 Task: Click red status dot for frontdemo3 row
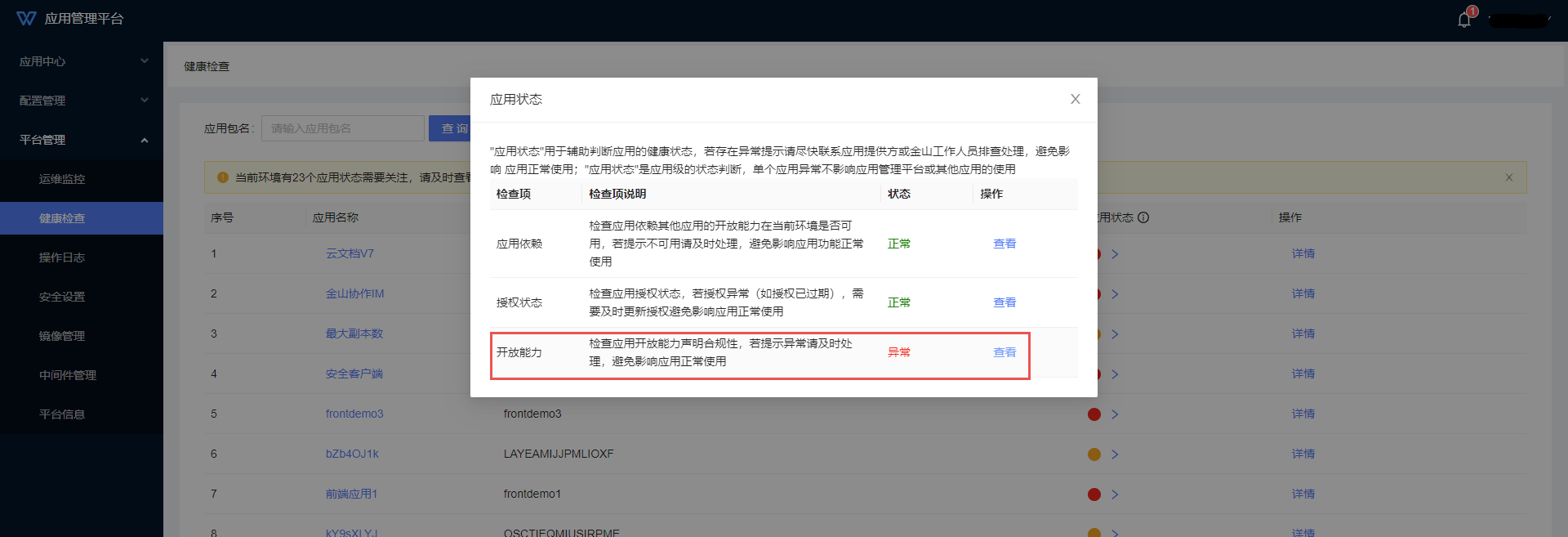(1094, 414)
